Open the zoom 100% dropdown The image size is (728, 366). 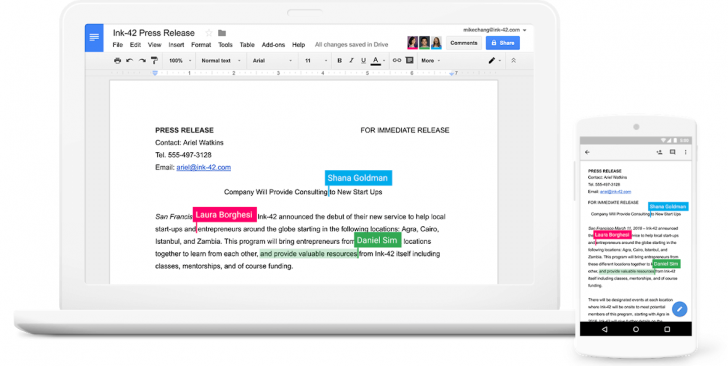180,61
